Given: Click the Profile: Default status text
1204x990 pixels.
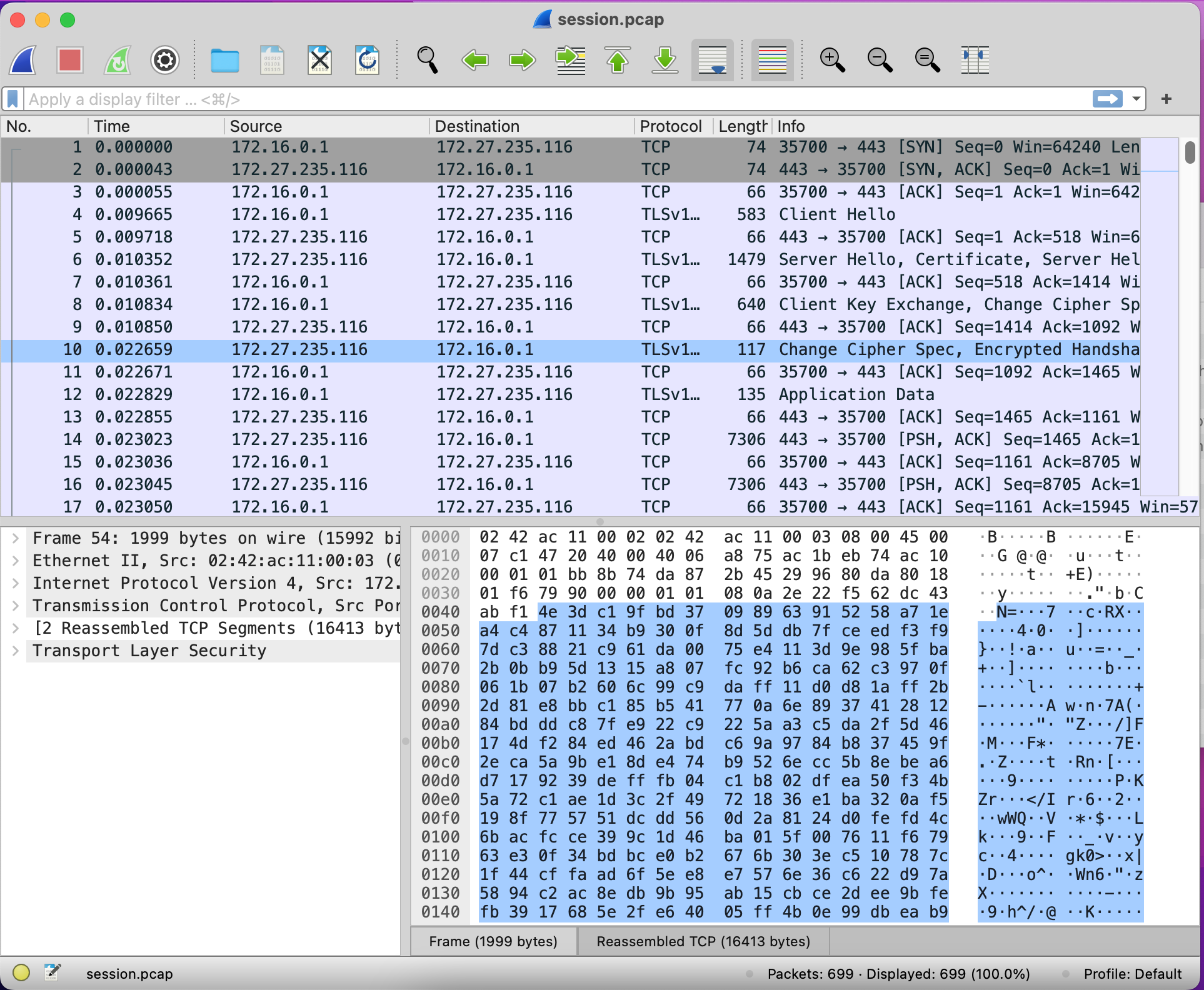Looking at the screenshot, I should [1132, 974].
